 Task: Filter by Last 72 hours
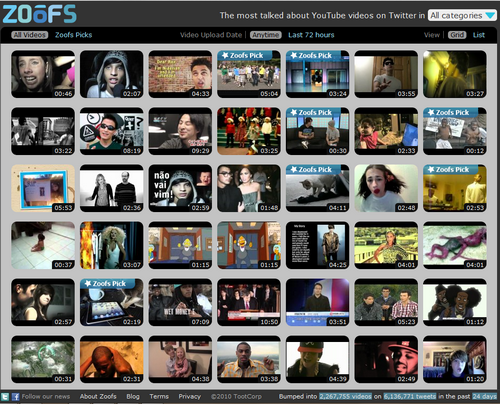tap(311, 35)
